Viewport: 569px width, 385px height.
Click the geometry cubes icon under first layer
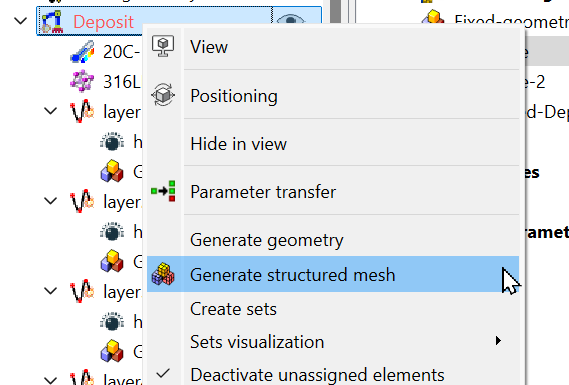click(112, 171)
